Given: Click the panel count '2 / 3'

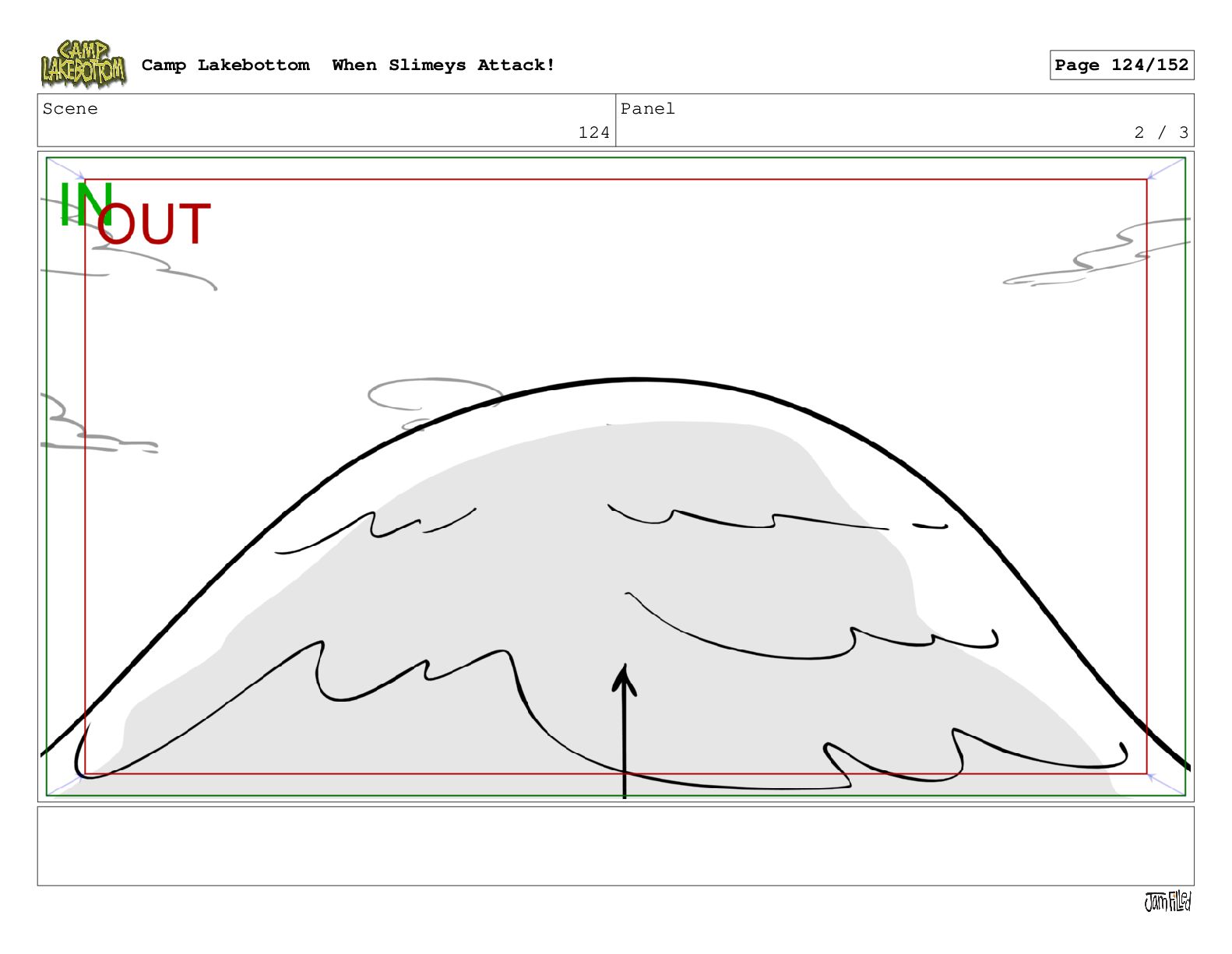Looking at the screenshot, I should coord(1161,132).
